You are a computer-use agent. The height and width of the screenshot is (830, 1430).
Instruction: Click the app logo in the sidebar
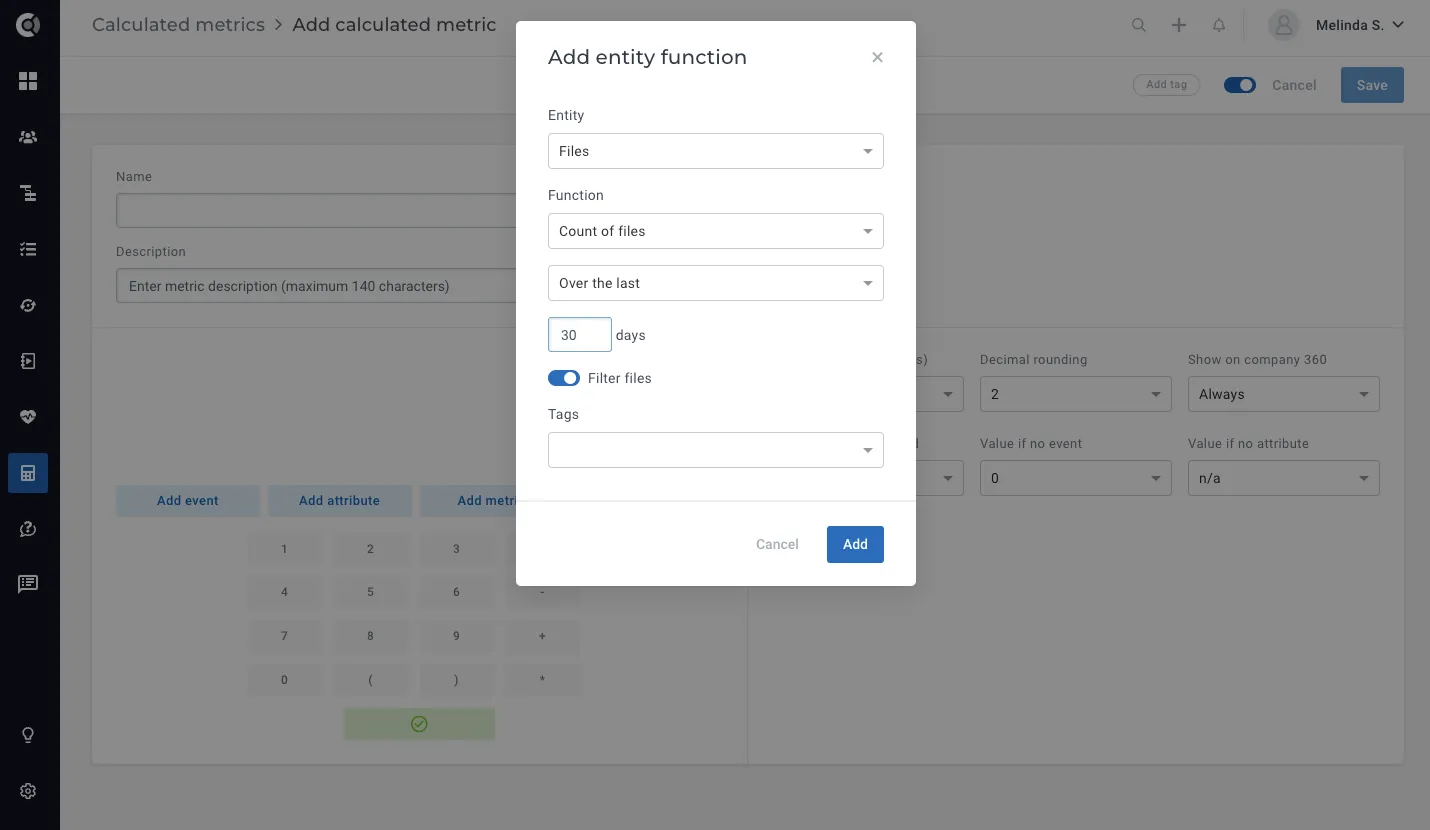click(x=28, y=25)
